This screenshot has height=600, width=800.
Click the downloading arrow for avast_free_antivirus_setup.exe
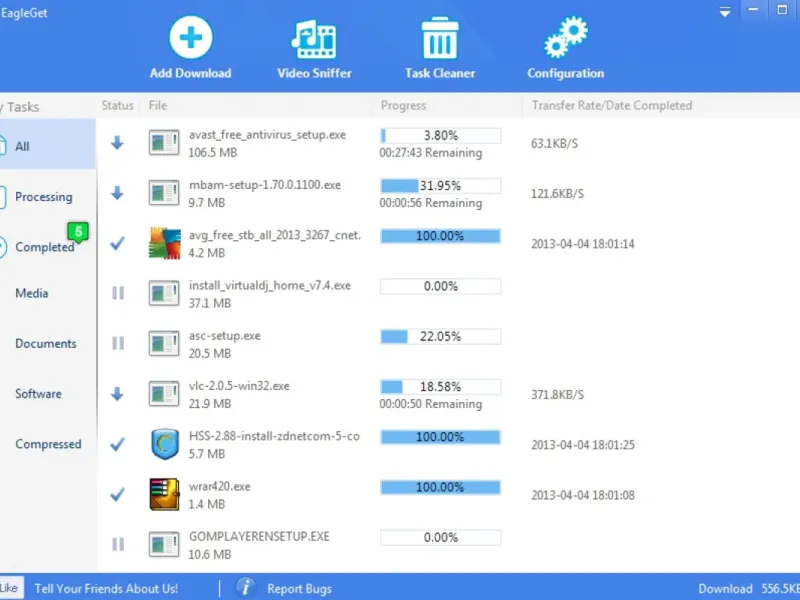[117, 143]
